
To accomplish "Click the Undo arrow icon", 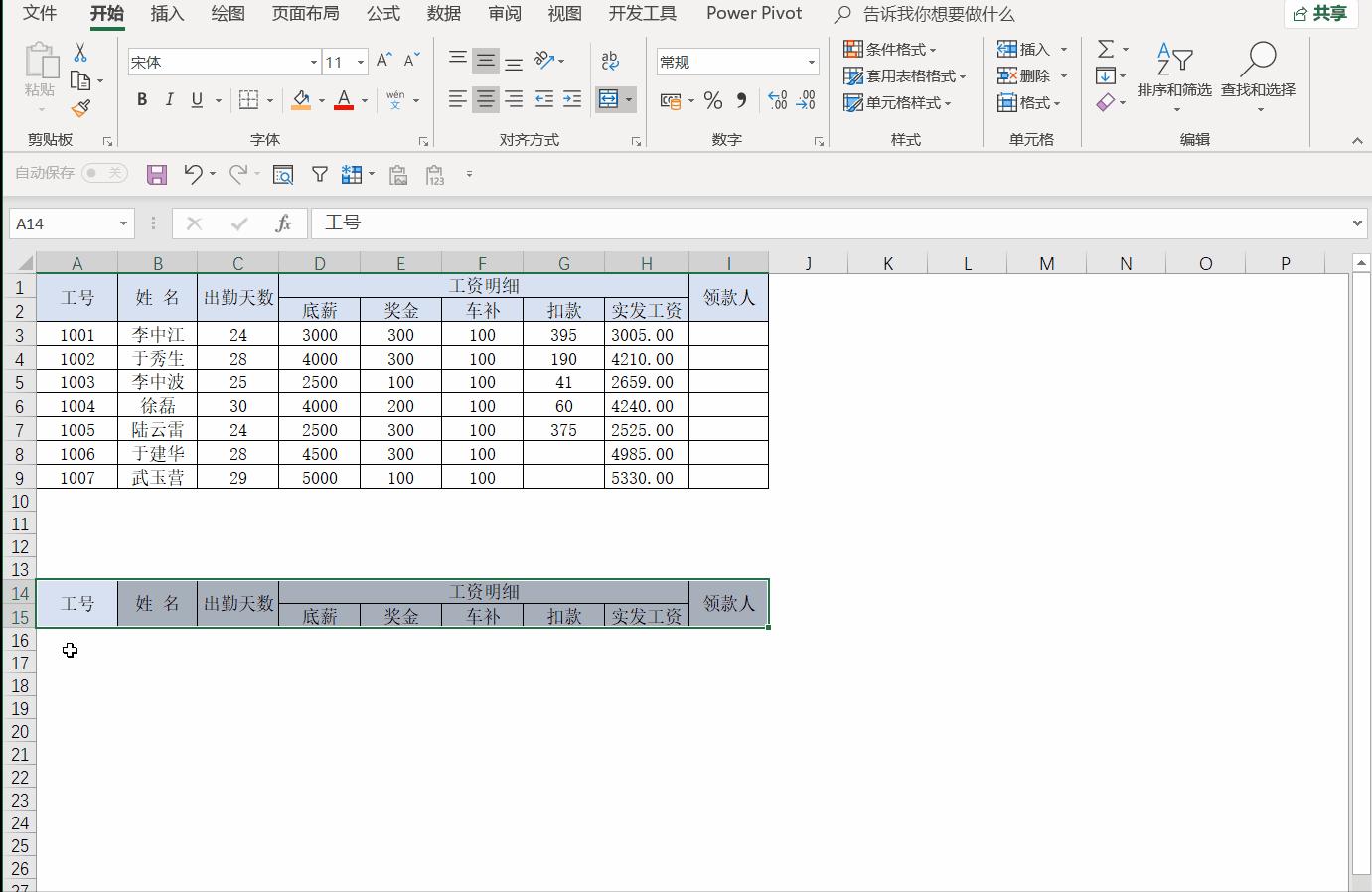I will [x=192, y=174].
